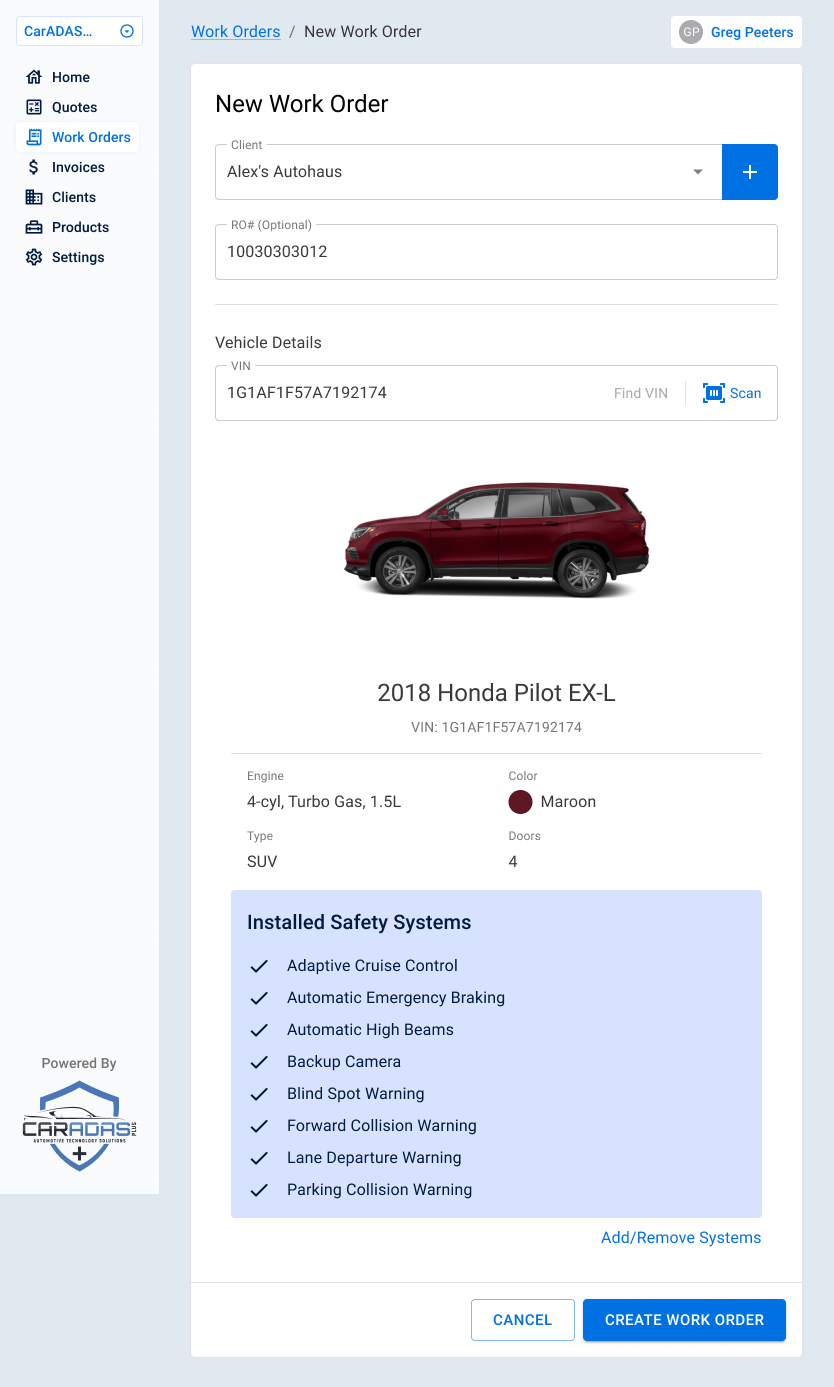Viewport: 834px width, 1387px height.
Task: Click the Add/Remove Systems link
Action: point(680,1238)
